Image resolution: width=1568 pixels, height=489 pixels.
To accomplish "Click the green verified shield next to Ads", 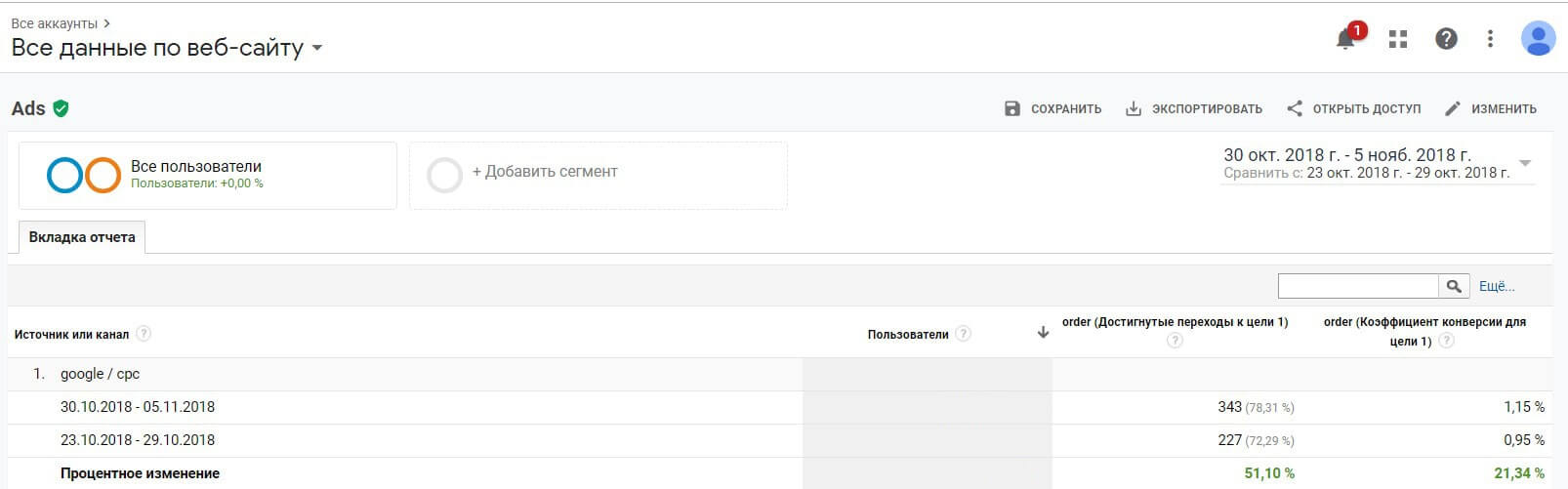I will point(62,108).
